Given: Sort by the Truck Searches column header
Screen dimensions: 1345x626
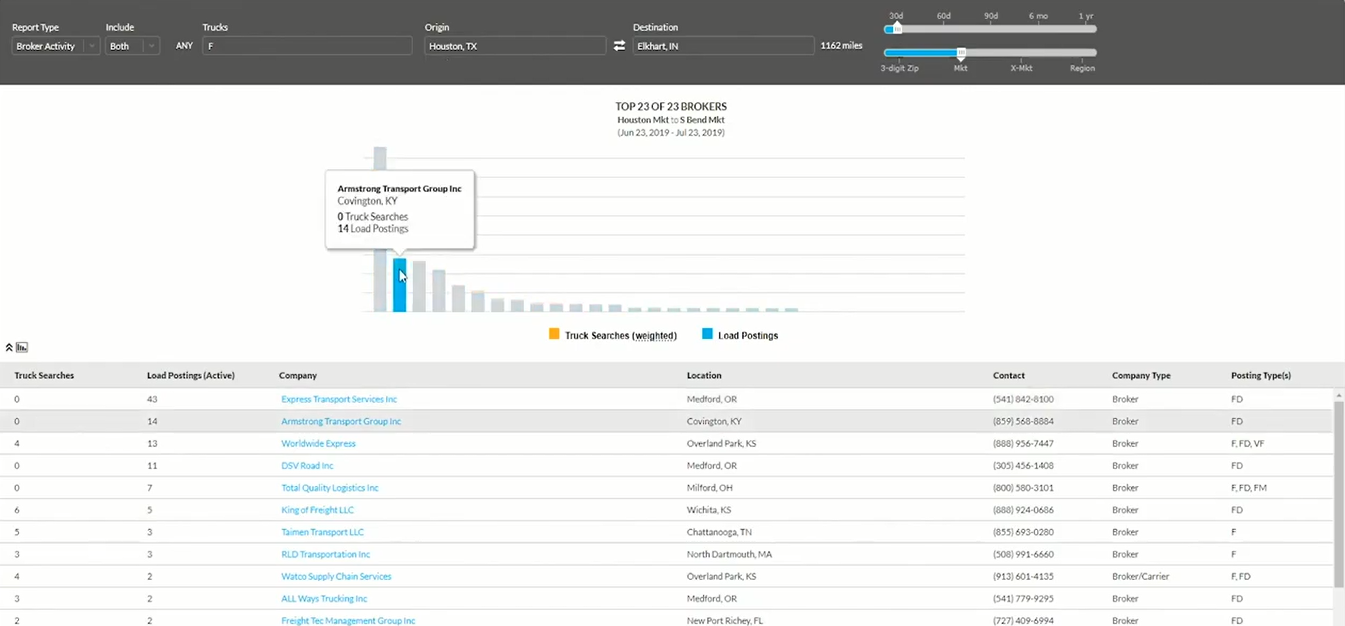Looking at the screenshot, I should point(44,375).
